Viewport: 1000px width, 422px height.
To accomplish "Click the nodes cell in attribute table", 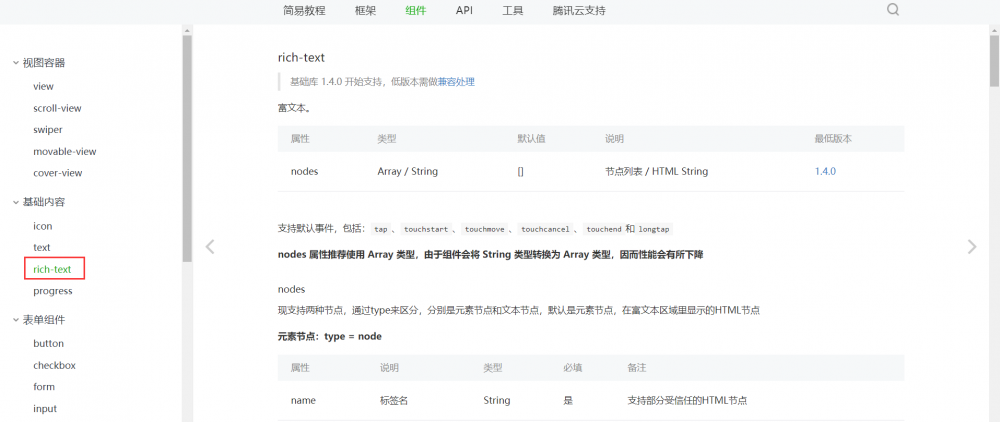I will point(304,171).
